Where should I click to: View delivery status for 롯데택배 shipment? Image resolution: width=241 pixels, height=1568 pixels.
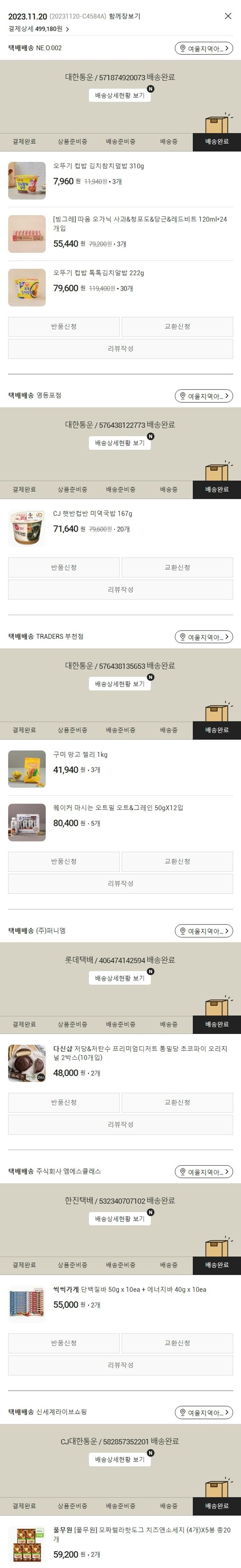[x=120, y=978]
